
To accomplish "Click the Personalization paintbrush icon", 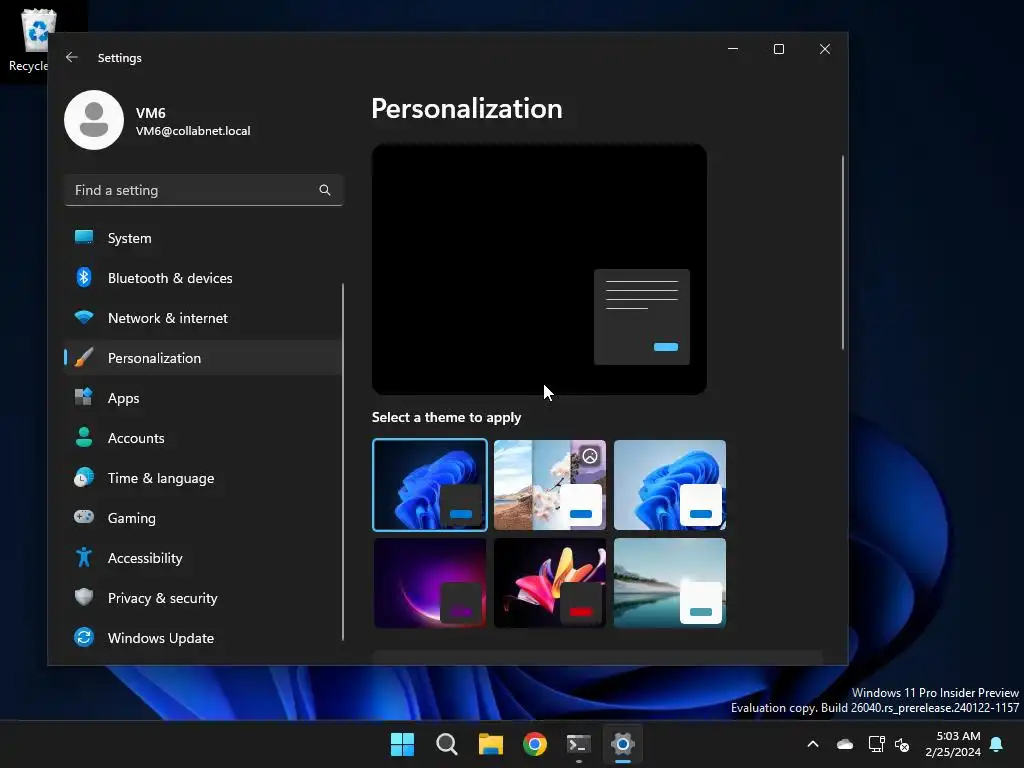I will pos(84,357).
